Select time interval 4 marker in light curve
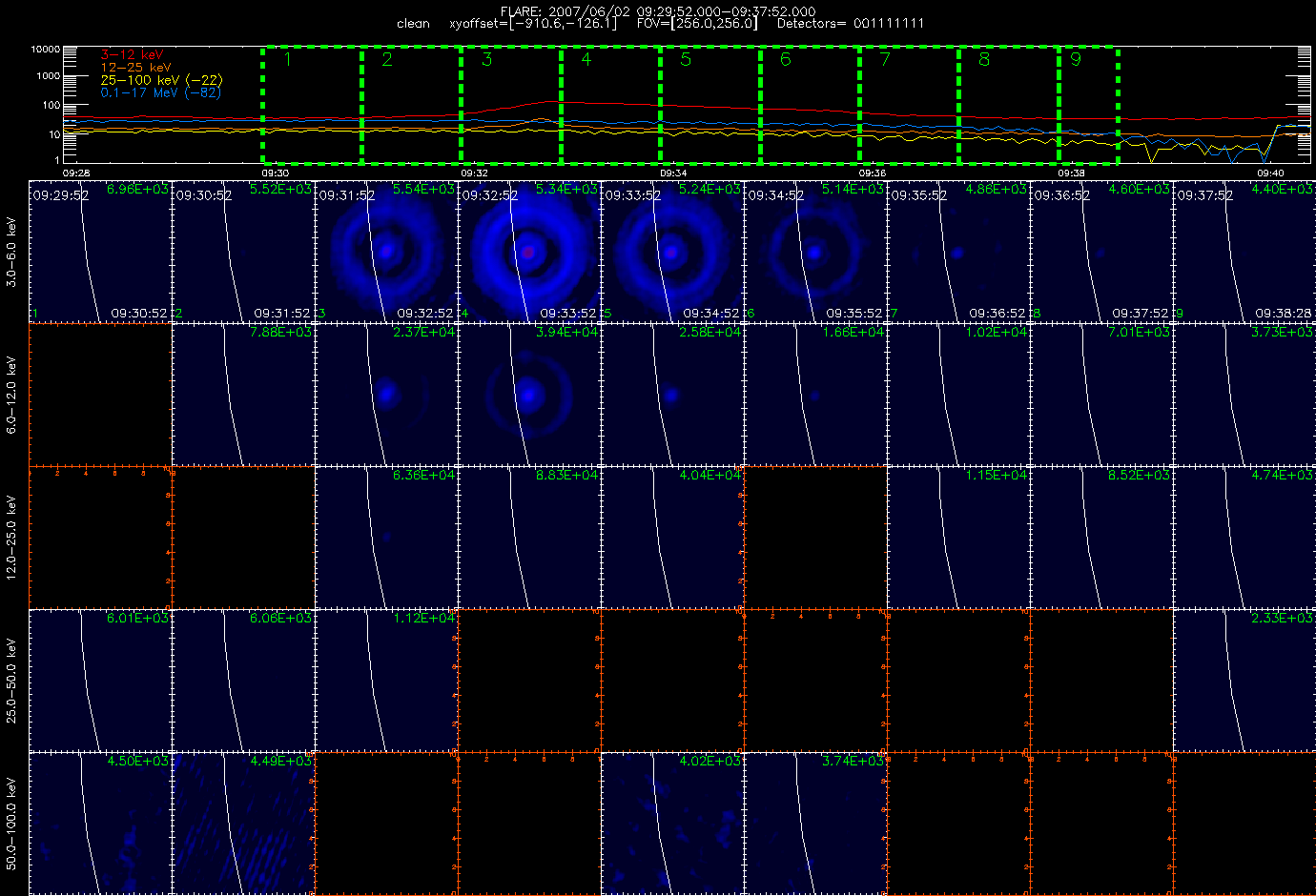 tap(586, 59)
